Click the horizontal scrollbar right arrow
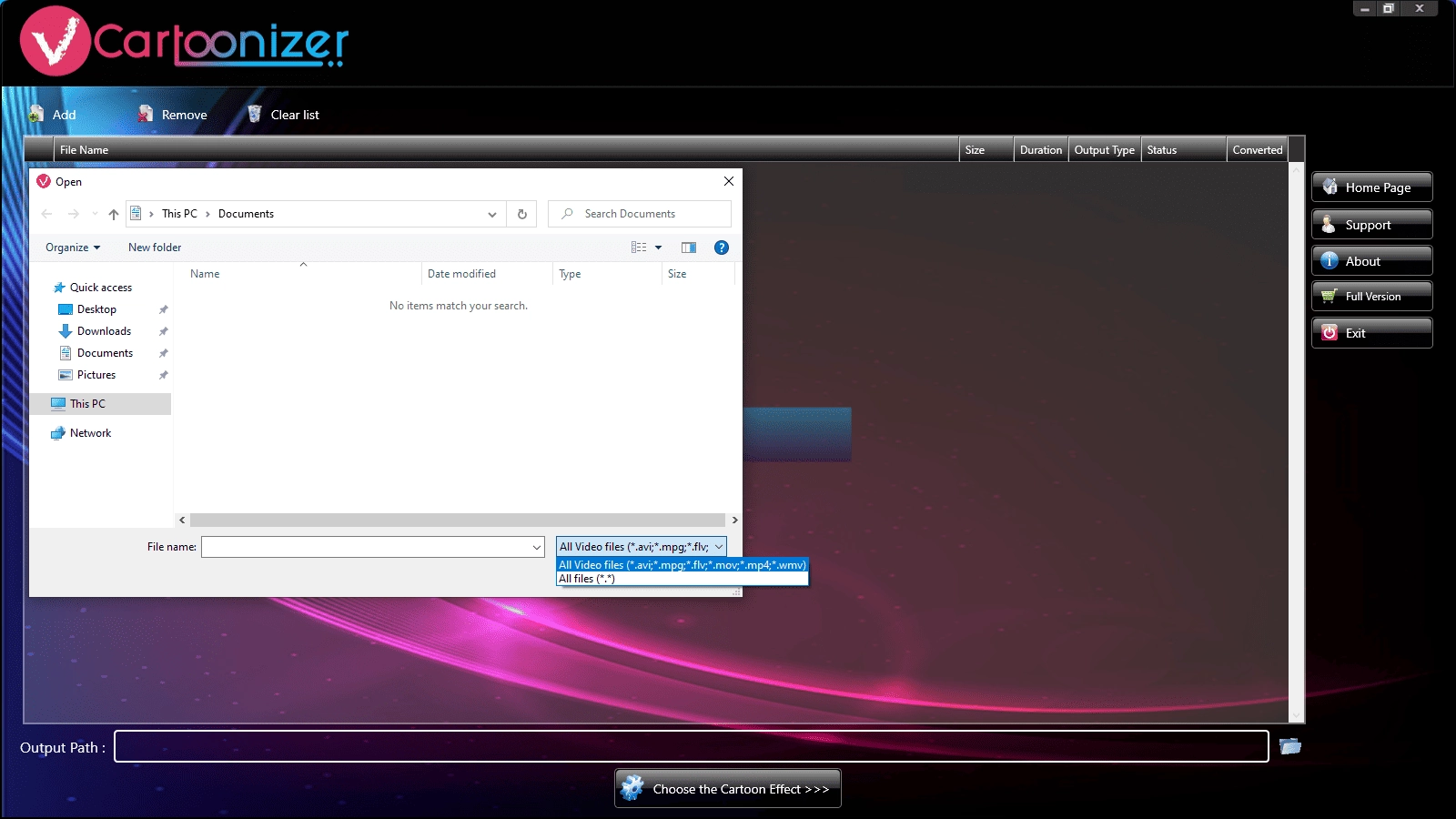1456x819 pixels. click(x=734, y=521)
